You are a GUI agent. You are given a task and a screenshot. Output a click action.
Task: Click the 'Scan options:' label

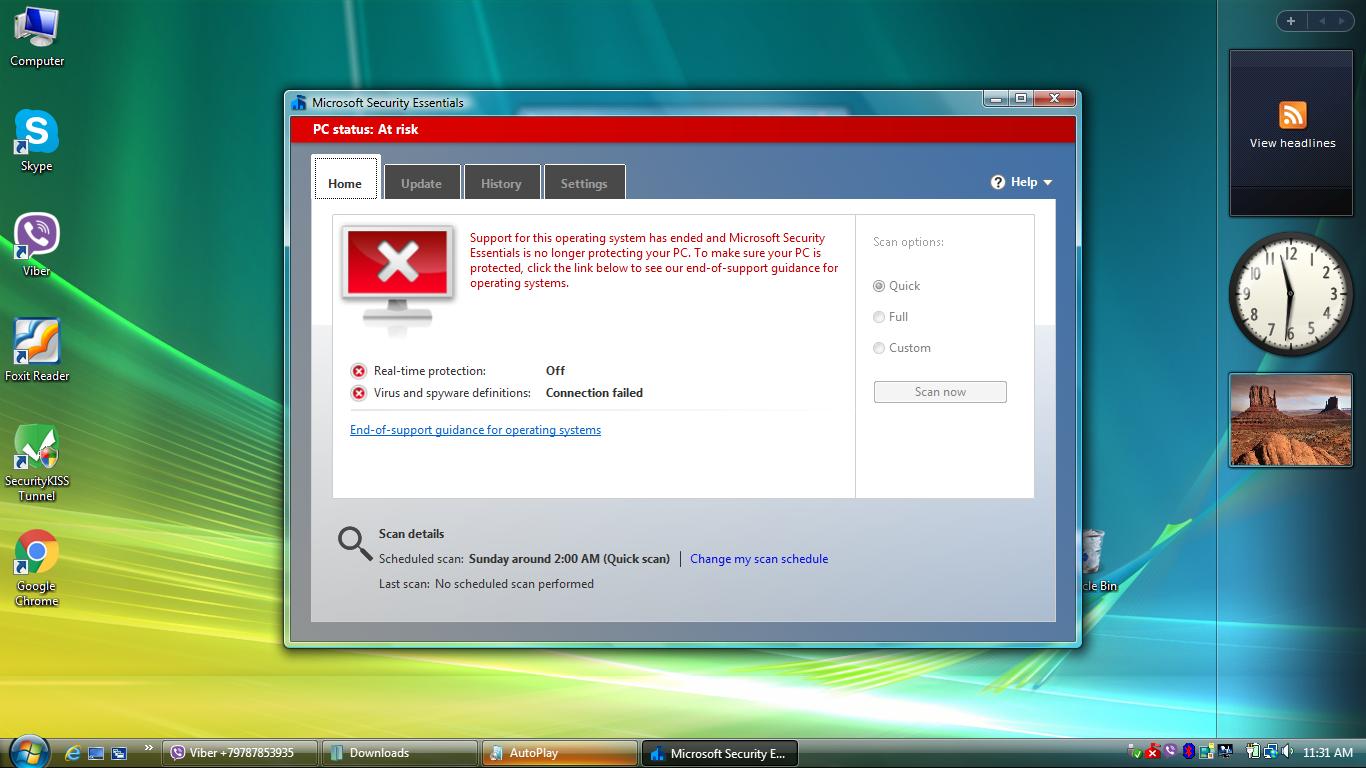click(908, 242)
